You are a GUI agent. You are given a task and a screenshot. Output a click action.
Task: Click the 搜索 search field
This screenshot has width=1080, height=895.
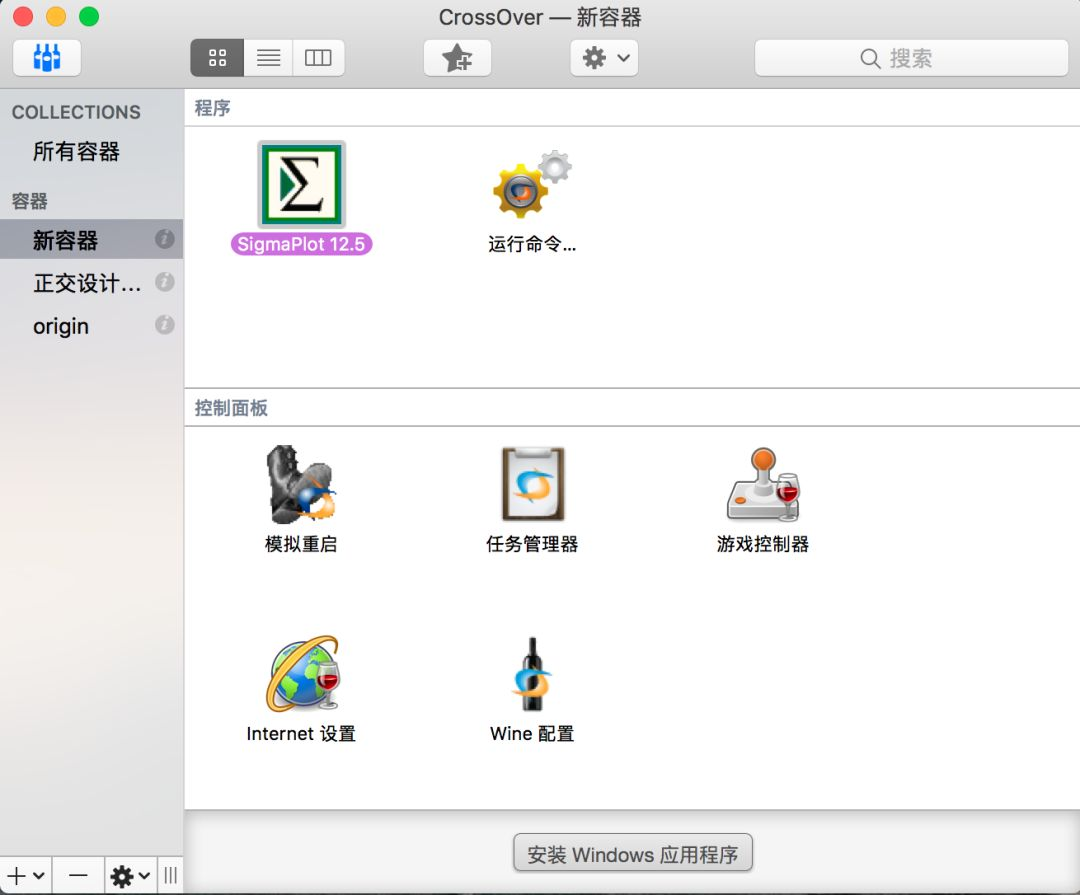point(911,58)
